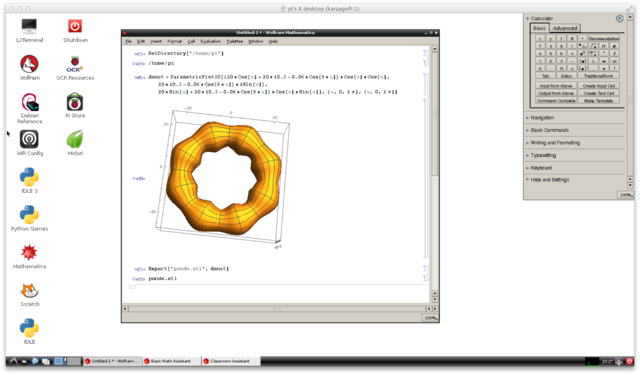Switch to Untitled-1 Wolfram taskbar button
640x375 pixels.
[112, 361]
